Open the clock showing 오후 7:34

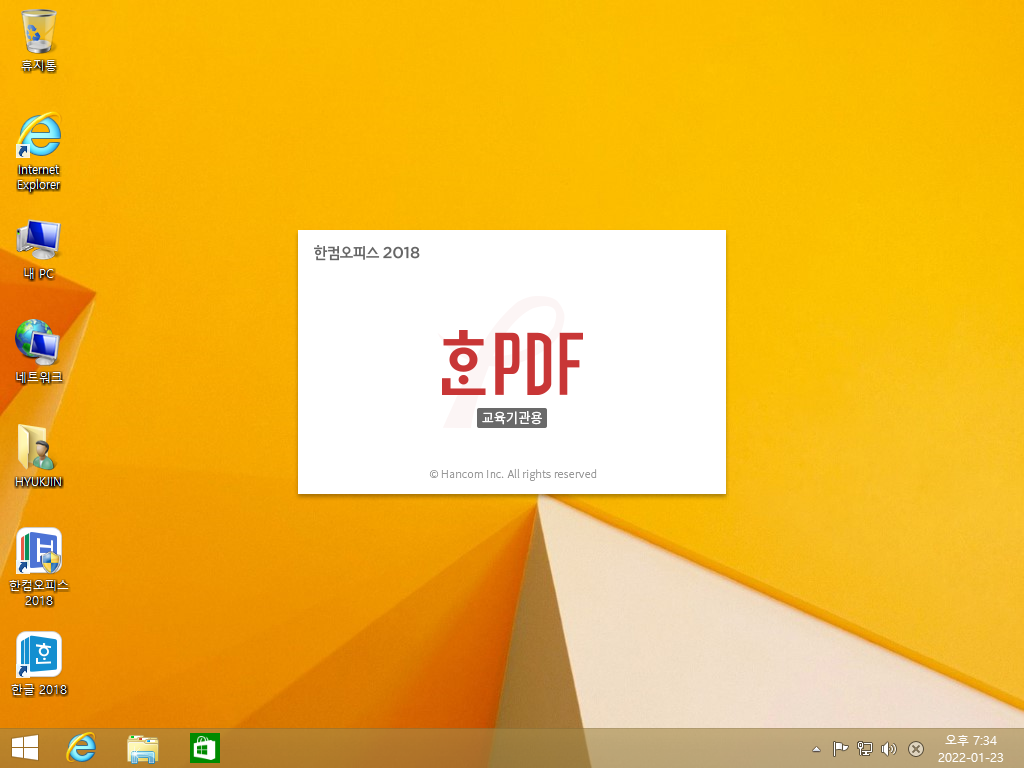(970, 748)
